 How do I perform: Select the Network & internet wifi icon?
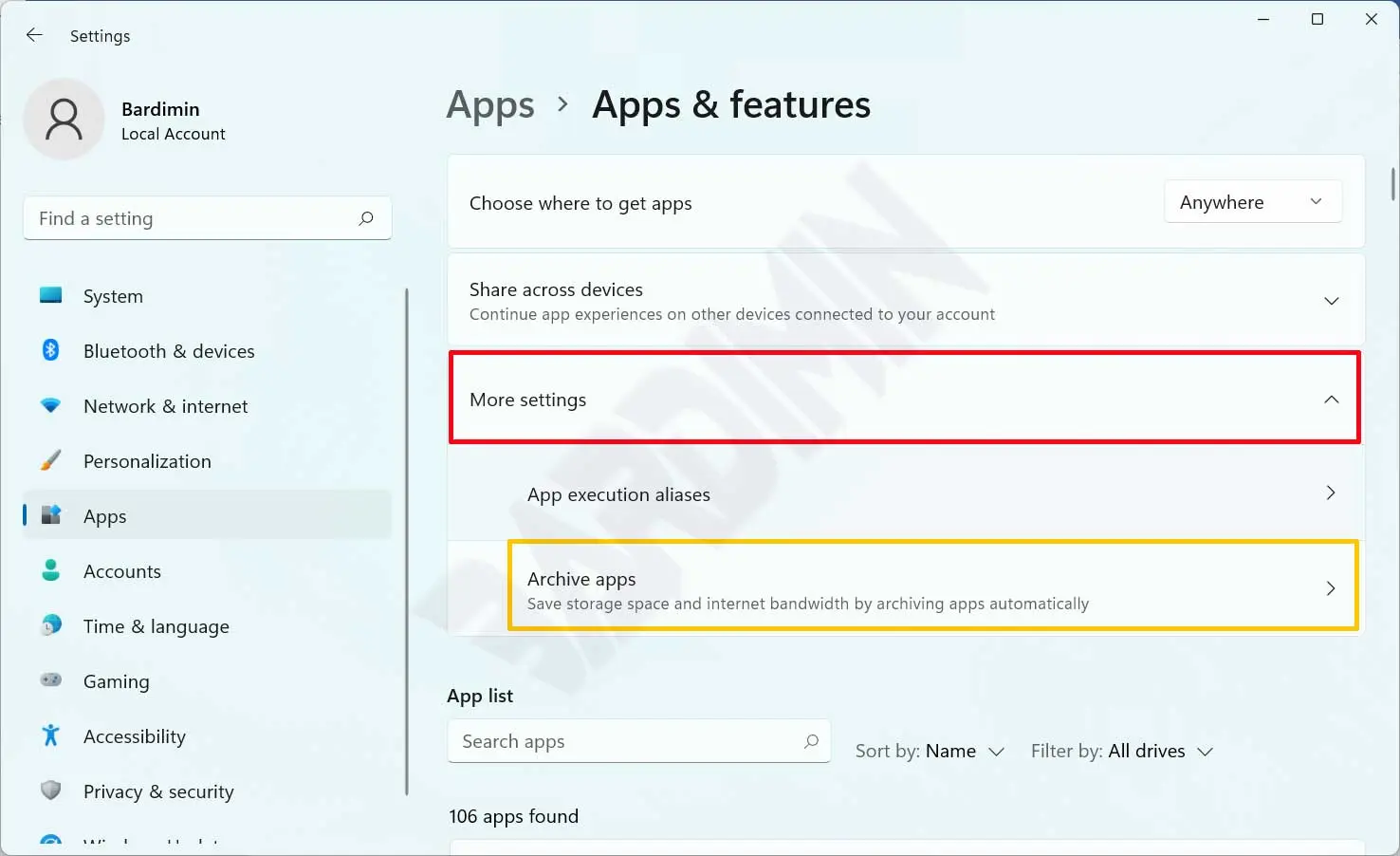pos(51,405)
